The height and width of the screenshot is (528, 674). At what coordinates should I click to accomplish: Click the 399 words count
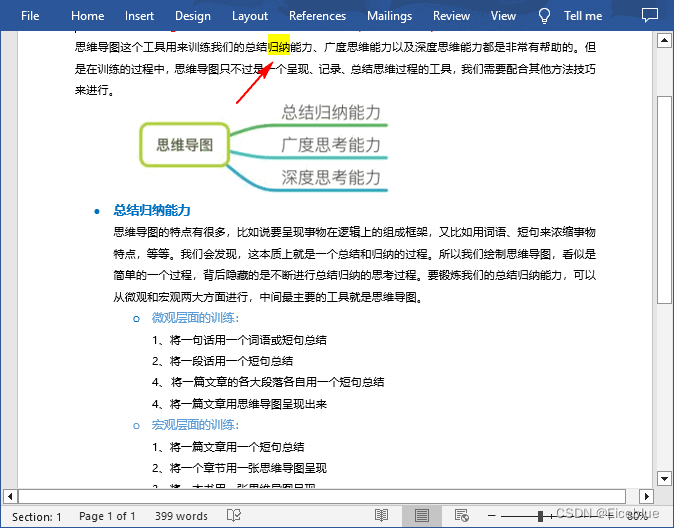(x=181, y=516)
